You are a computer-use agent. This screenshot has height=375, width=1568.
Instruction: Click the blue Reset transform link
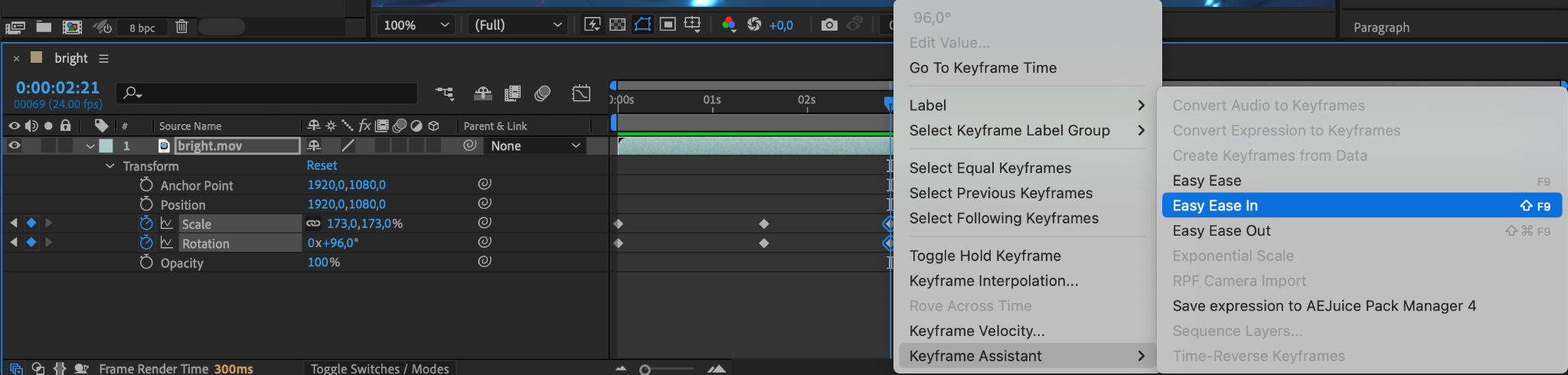[322, 165]
